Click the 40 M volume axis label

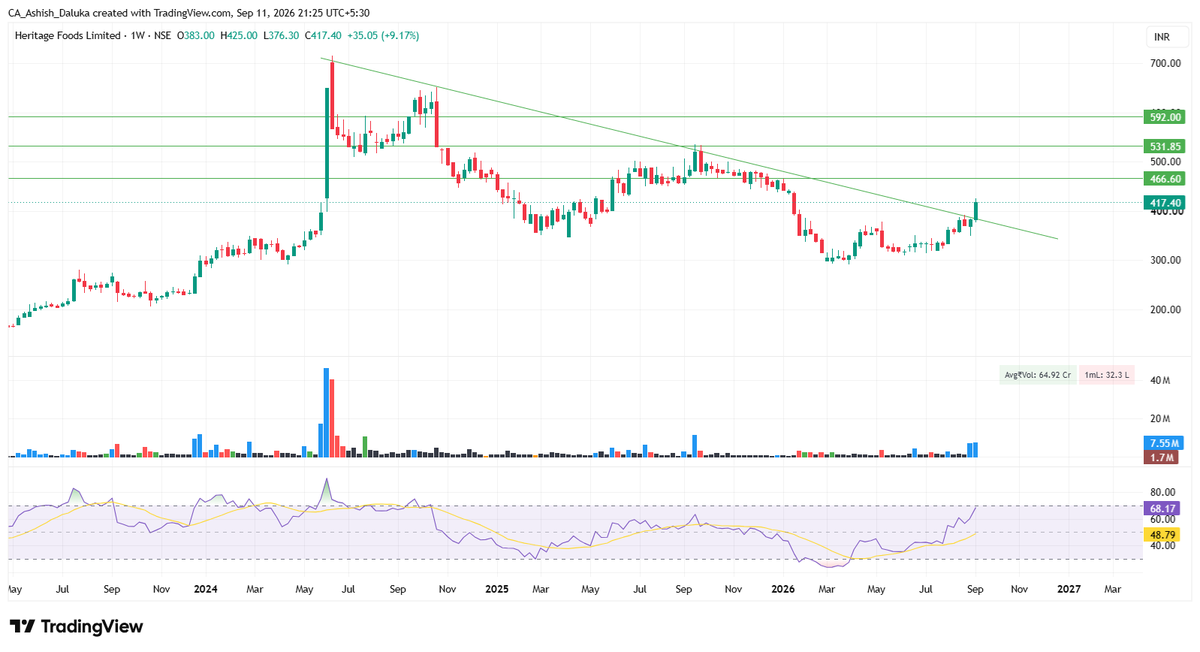point(1161,380)
